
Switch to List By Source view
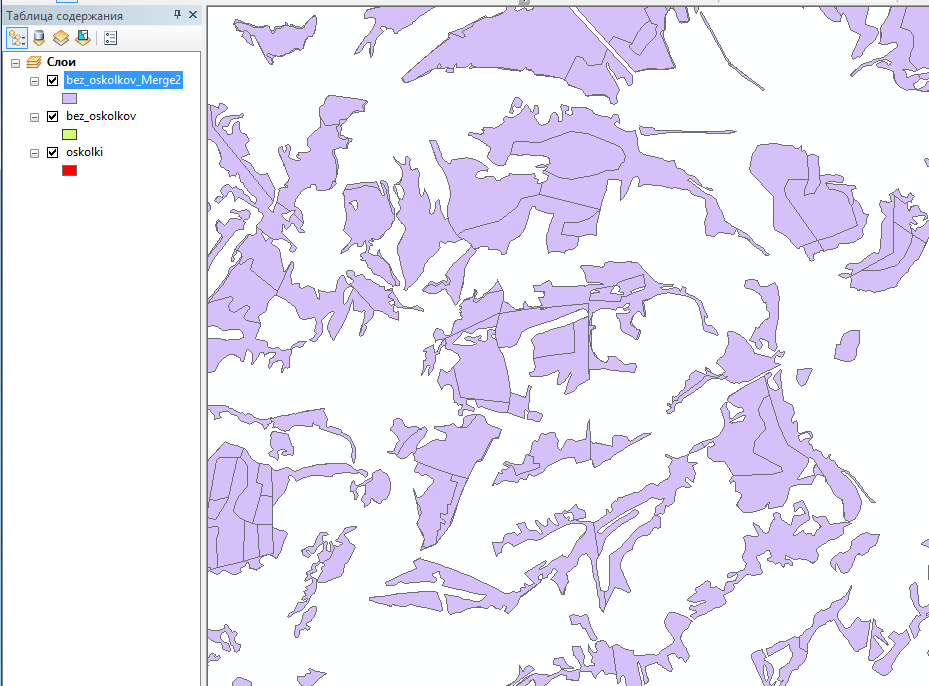pyautogui.click(x=39, y=39)
